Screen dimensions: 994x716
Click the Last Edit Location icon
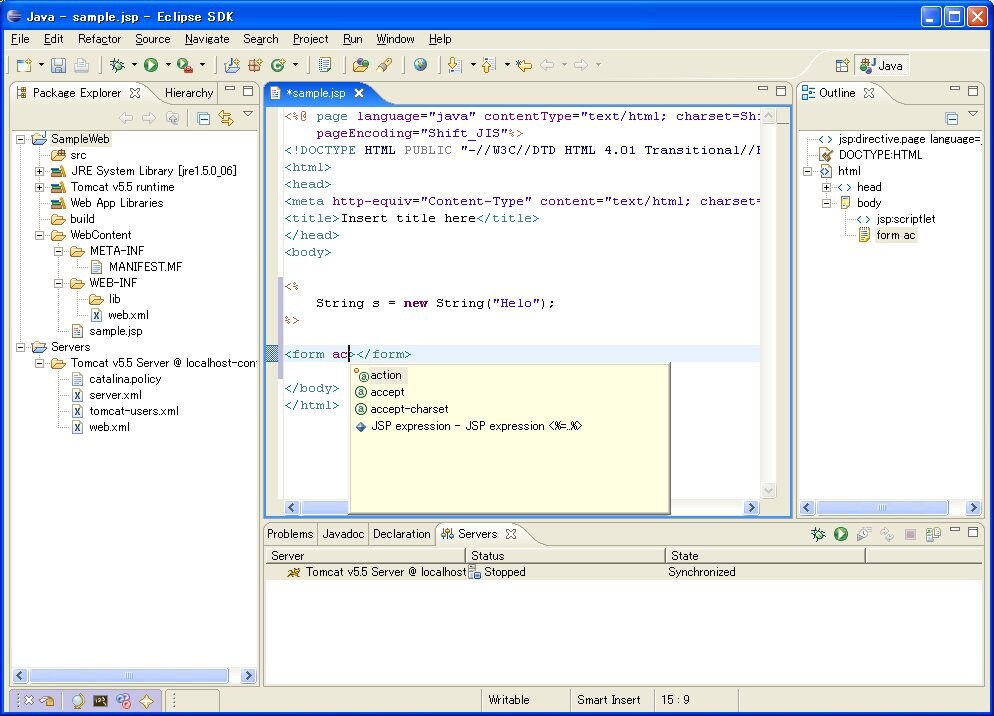tap(524, 65)
